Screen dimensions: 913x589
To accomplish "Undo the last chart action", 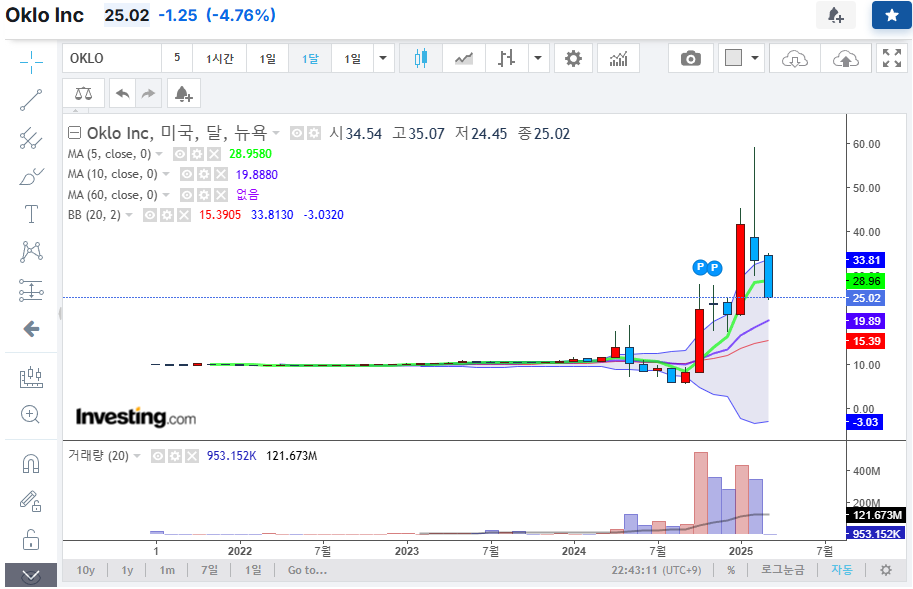I will tap(122, 93).
